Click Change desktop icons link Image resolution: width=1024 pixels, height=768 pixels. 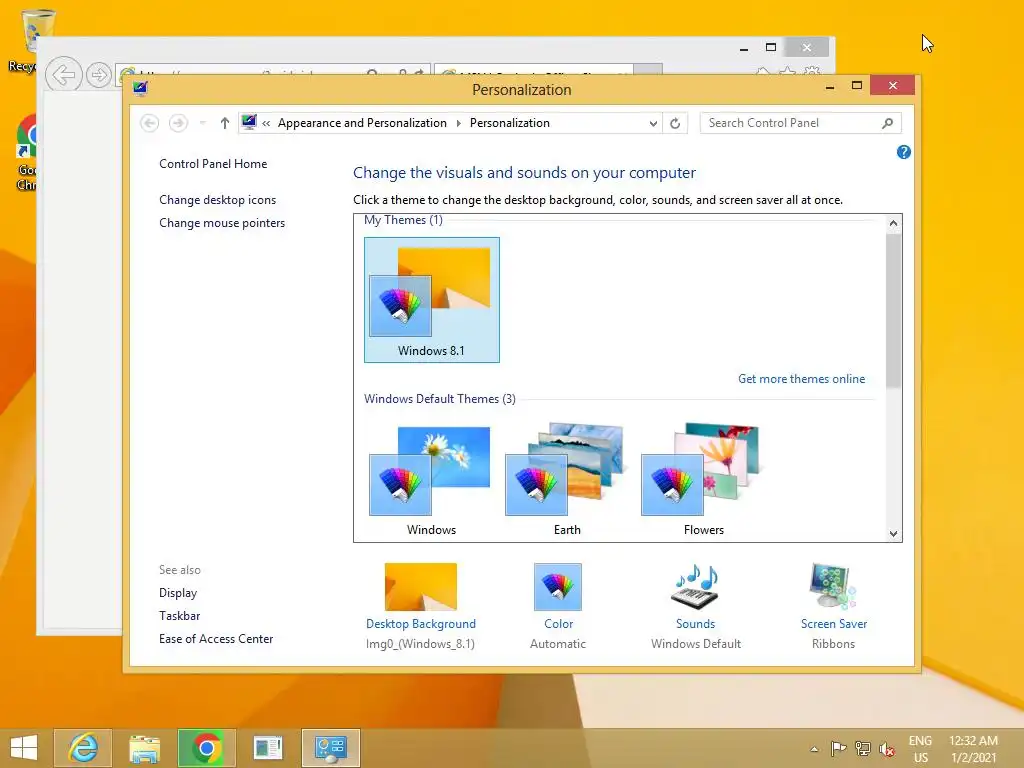(217, 200)
